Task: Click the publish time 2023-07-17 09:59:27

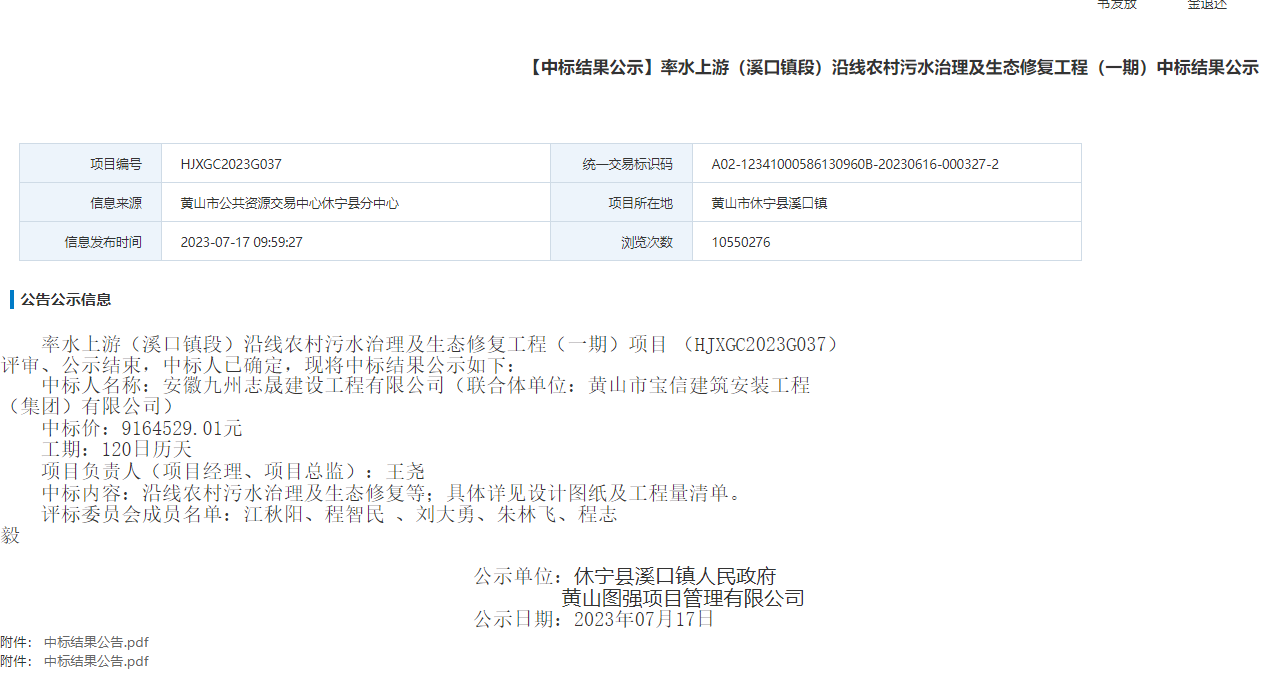Action: pyautogui.click(x=241, y=242)
